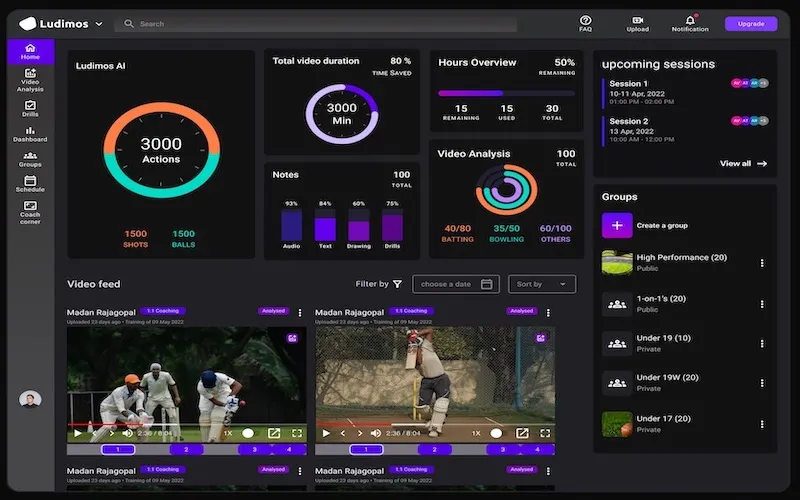Click overlay icon at first video's top corner
Image resolution: width=800 pixels, height=500 pixels.
(x=292, y=338)
